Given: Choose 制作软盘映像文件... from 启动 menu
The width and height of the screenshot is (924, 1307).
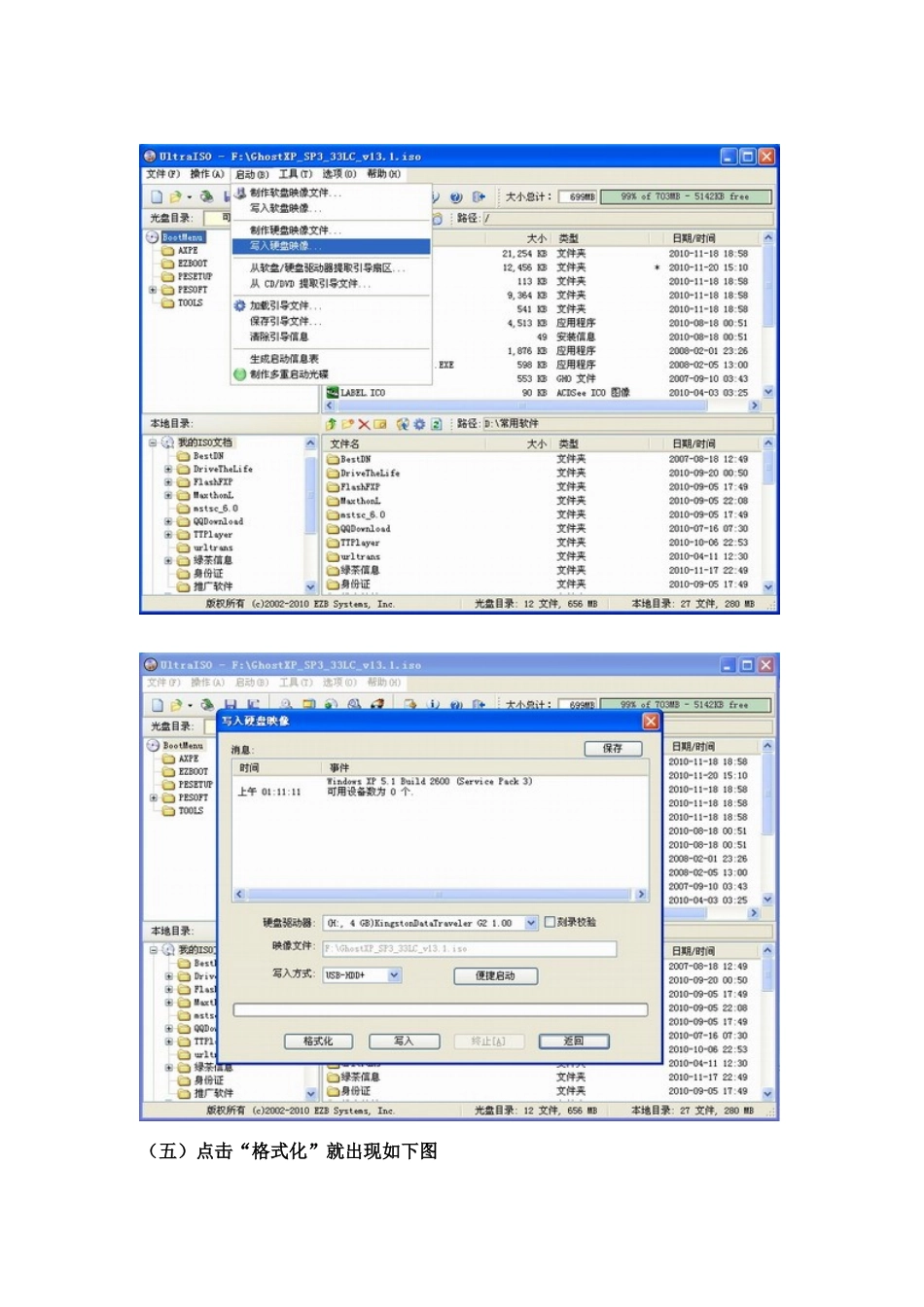Looking at the screenshot, I should tap(332, 193).
